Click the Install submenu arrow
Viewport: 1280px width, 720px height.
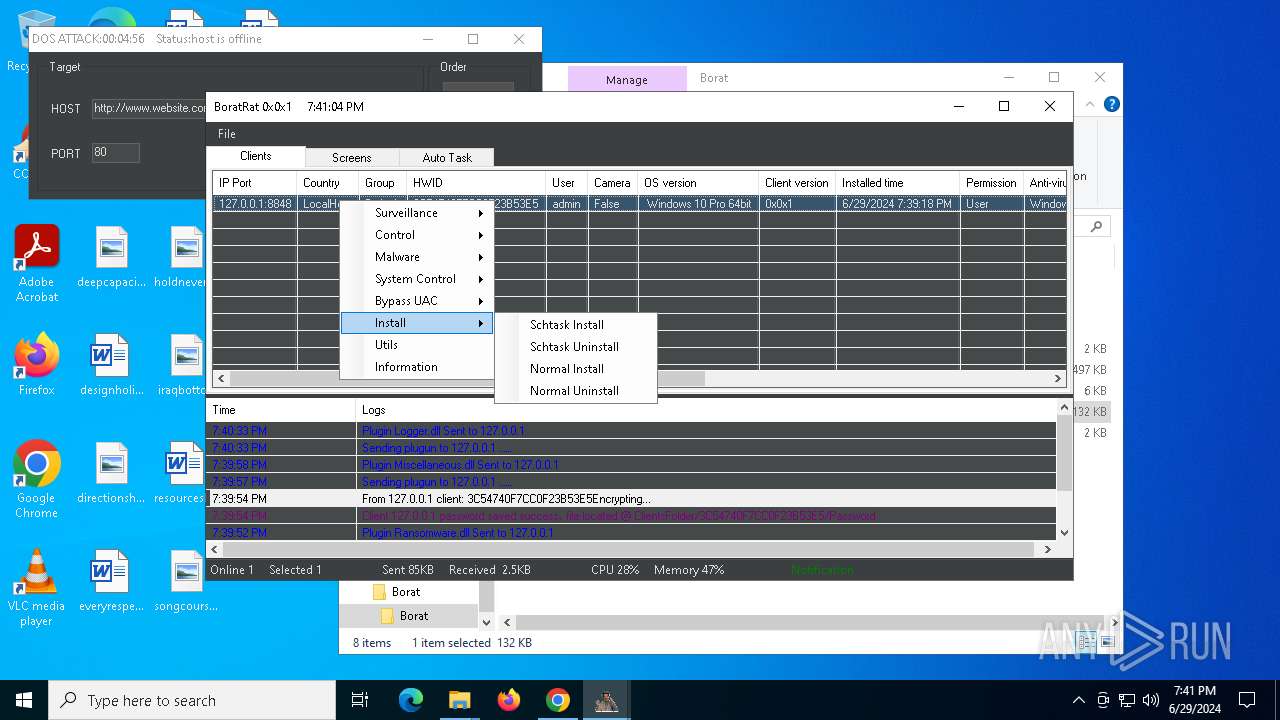481,323
